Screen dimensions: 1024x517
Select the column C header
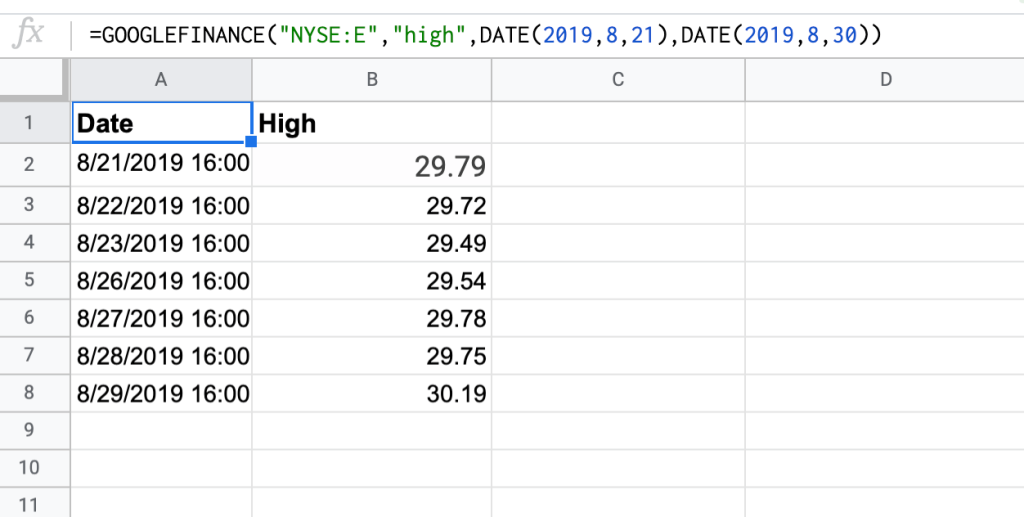pyautogui.click(x=617, y=79)
